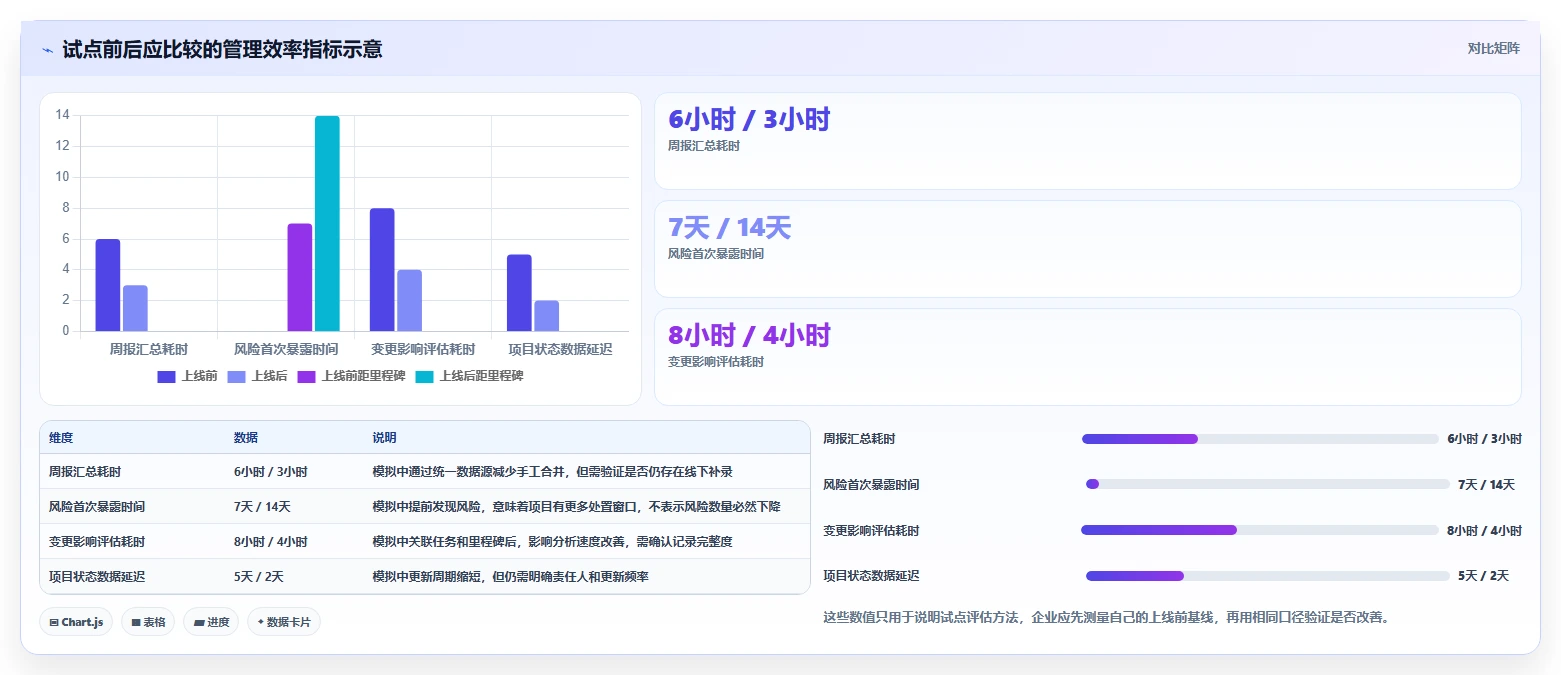1561x675 pixels.
Task: Click the 上线前 bar for 周报汇总耗时
Action: [x=108, y=285]
